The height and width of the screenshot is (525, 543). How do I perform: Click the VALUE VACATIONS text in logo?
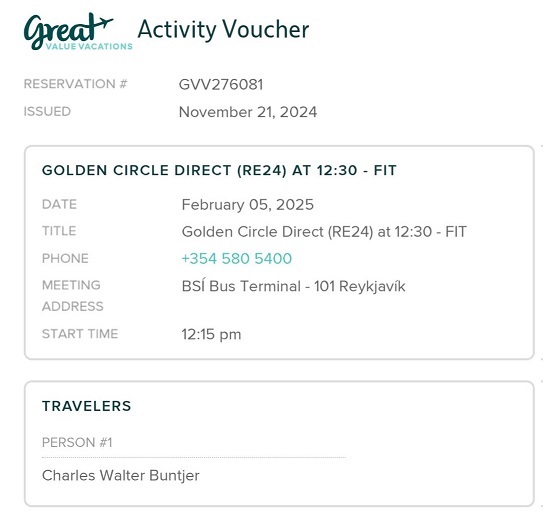(x=89, y=46)
